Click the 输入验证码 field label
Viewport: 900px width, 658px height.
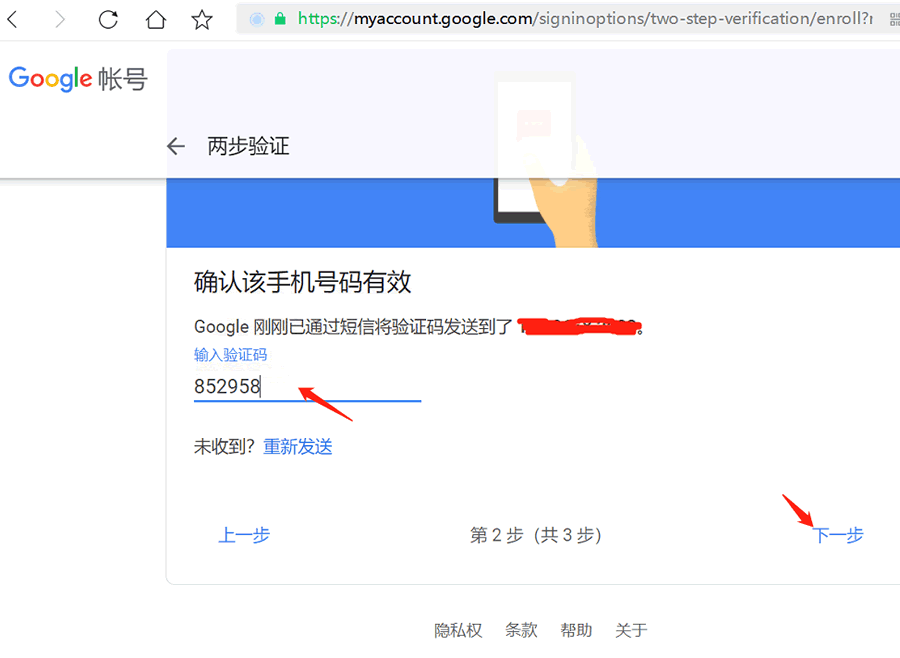pos(230,355)
